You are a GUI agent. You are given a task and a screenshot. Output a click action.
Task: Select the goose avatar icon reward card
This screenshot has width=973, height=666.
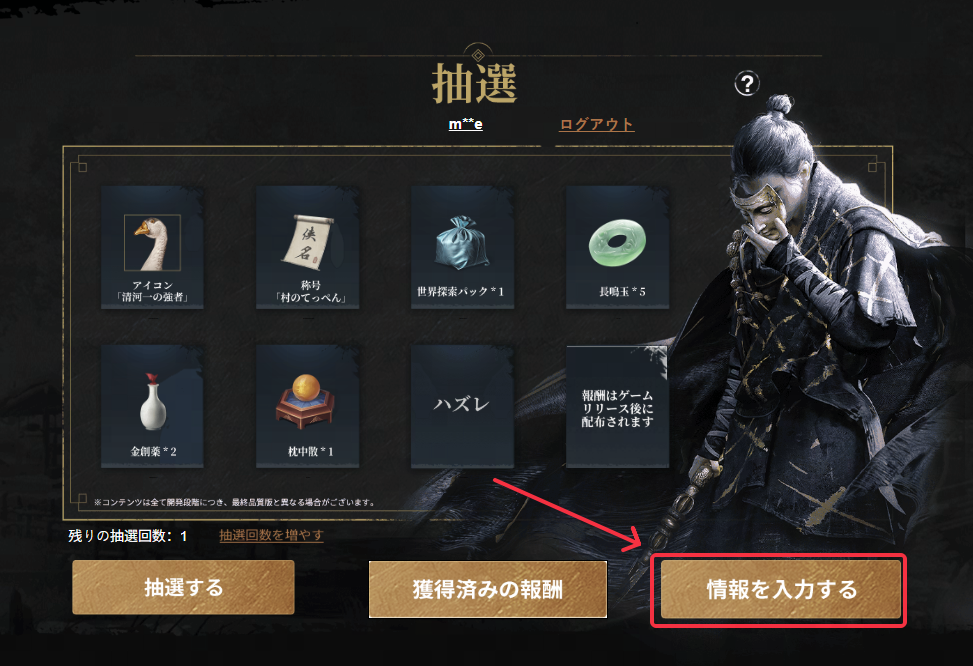pos(153,247)
